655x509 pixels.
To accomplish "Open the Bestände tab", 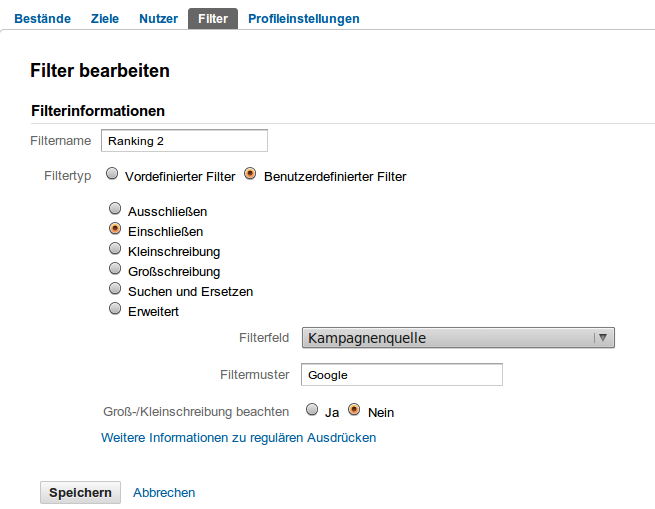I will pos(41,19).
